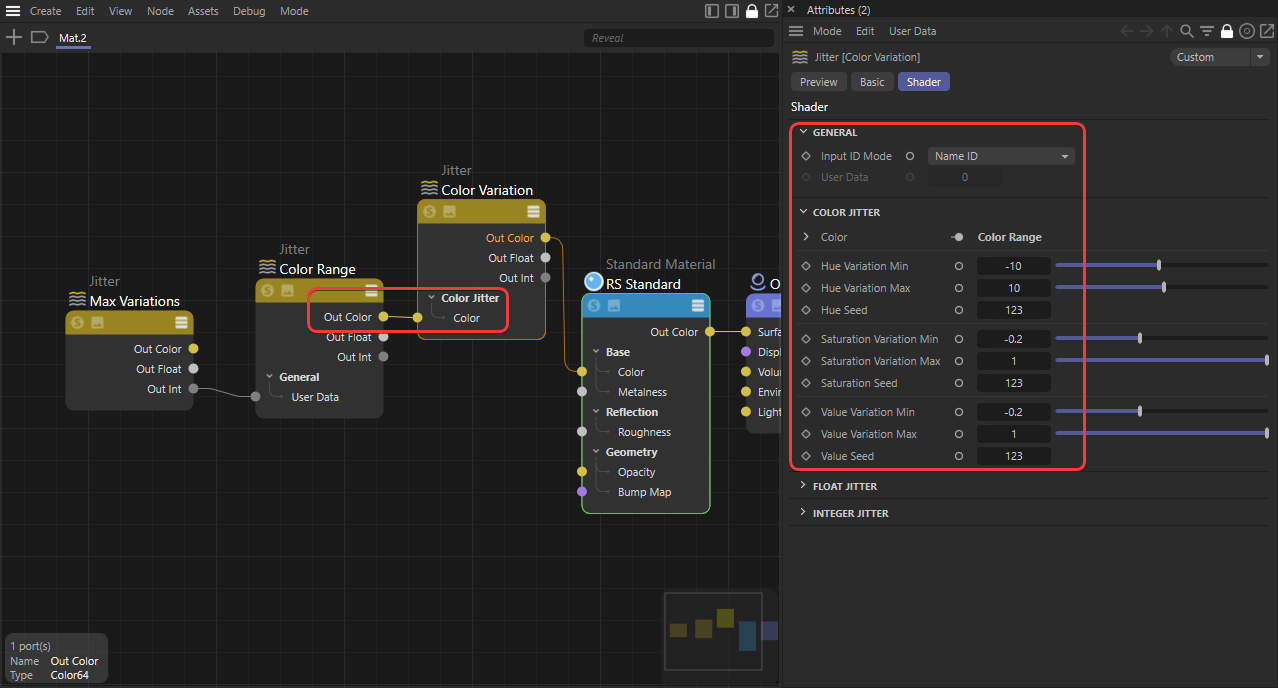The image size is (1278, 688).
Task: Click the solo icon on Max Variations node
Action: 77,322
